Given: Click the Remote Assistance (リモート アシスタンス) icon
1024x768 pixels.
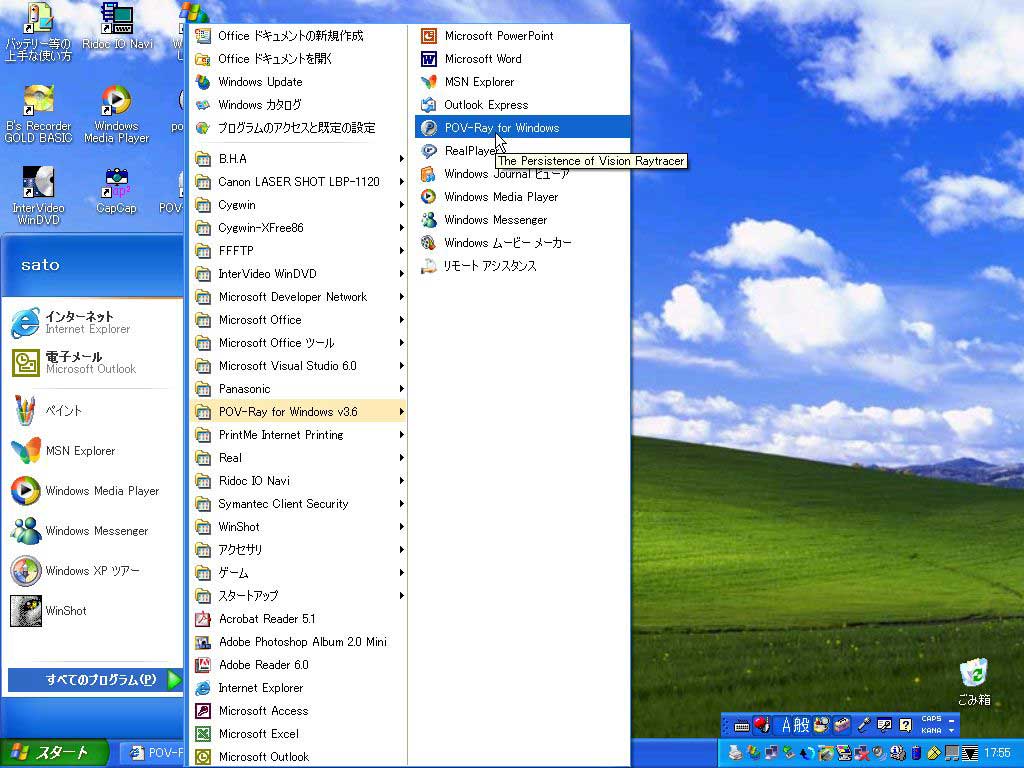Looking at the screenshot, I should point(428,266).
